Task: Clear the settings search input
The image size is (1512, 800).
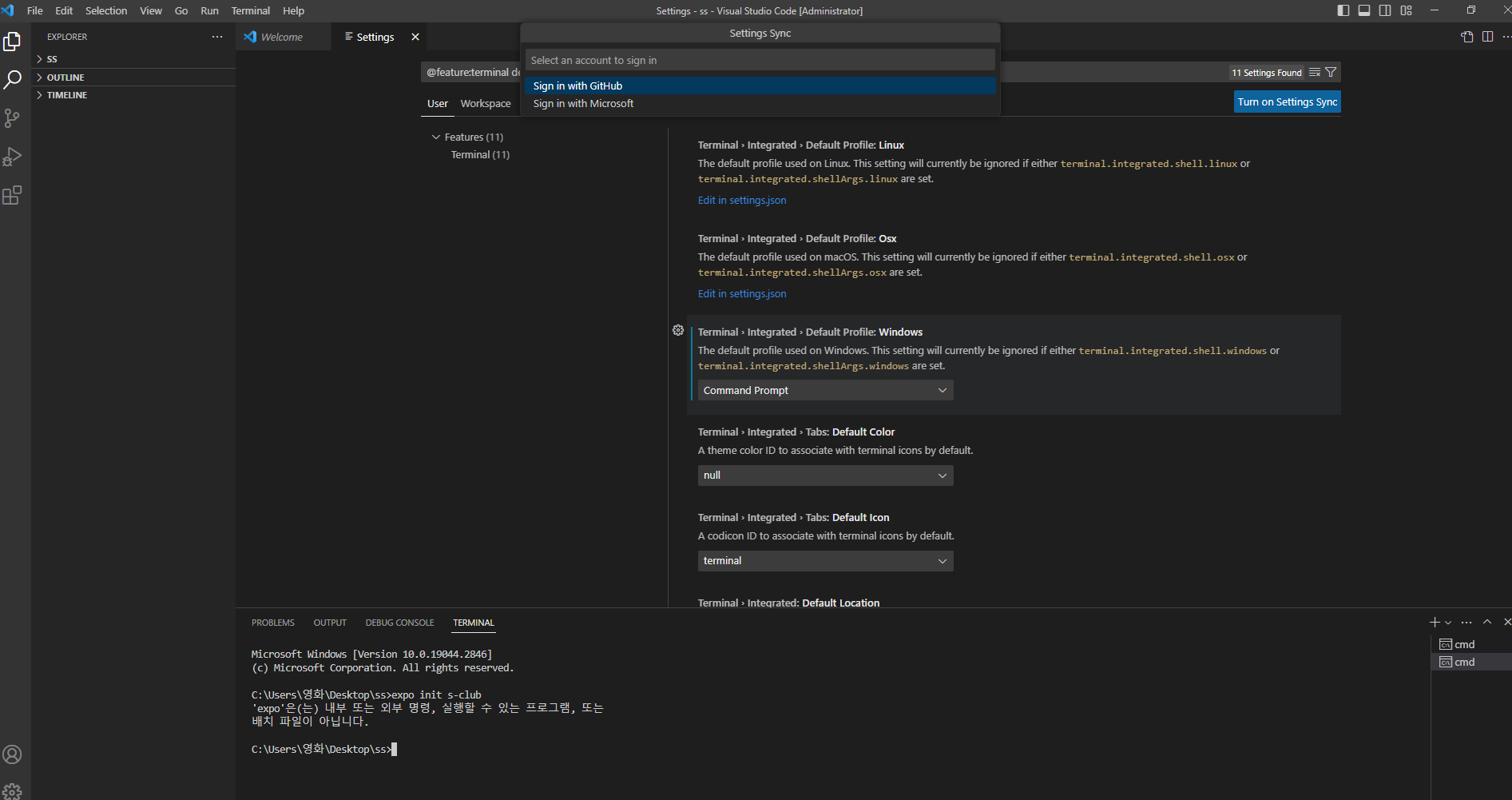Action: pyautogui.click(x=1315, y=73)
